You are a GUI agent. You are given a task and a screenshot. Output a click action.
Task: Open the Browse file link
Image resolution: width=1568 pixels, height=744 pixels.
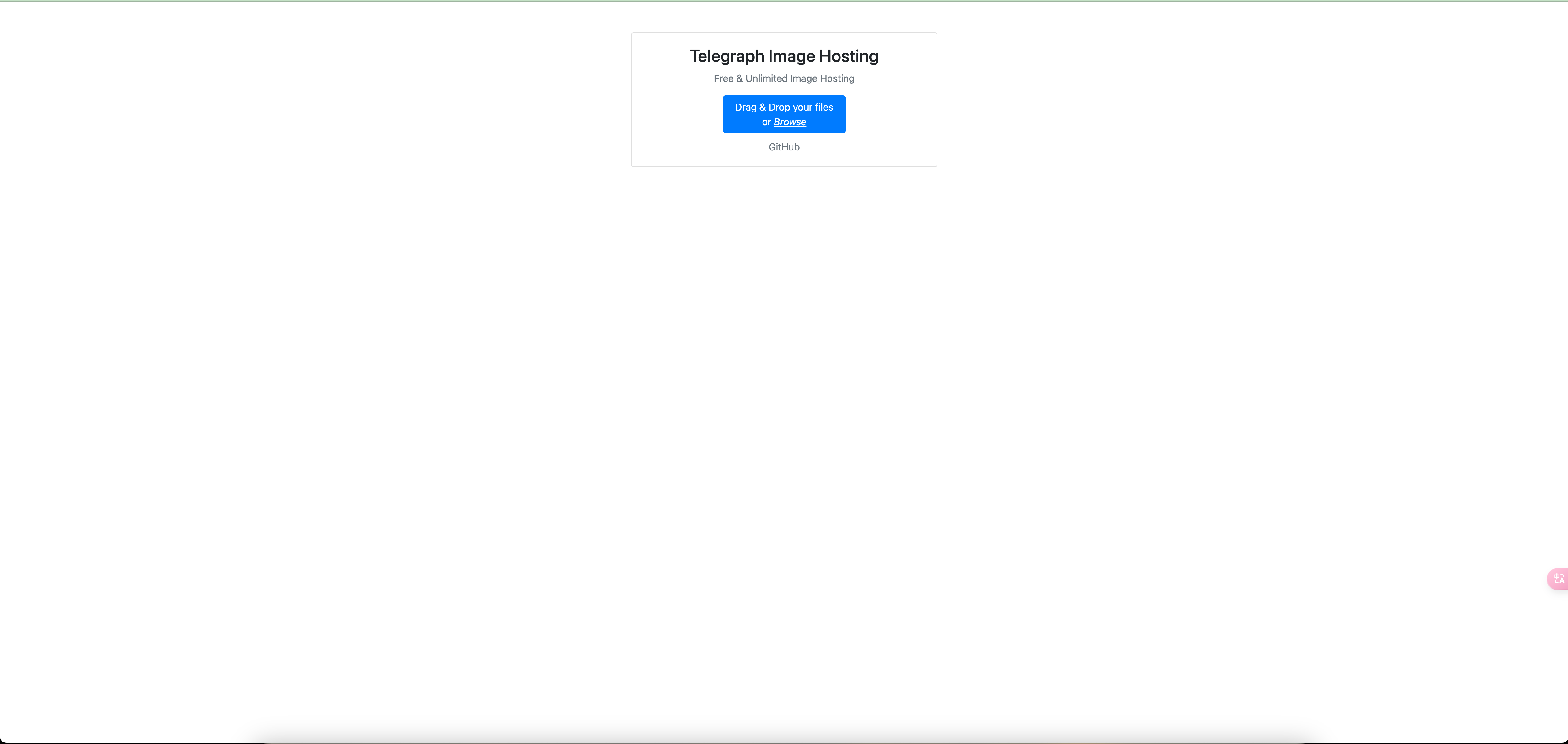[x=790, y=122]
